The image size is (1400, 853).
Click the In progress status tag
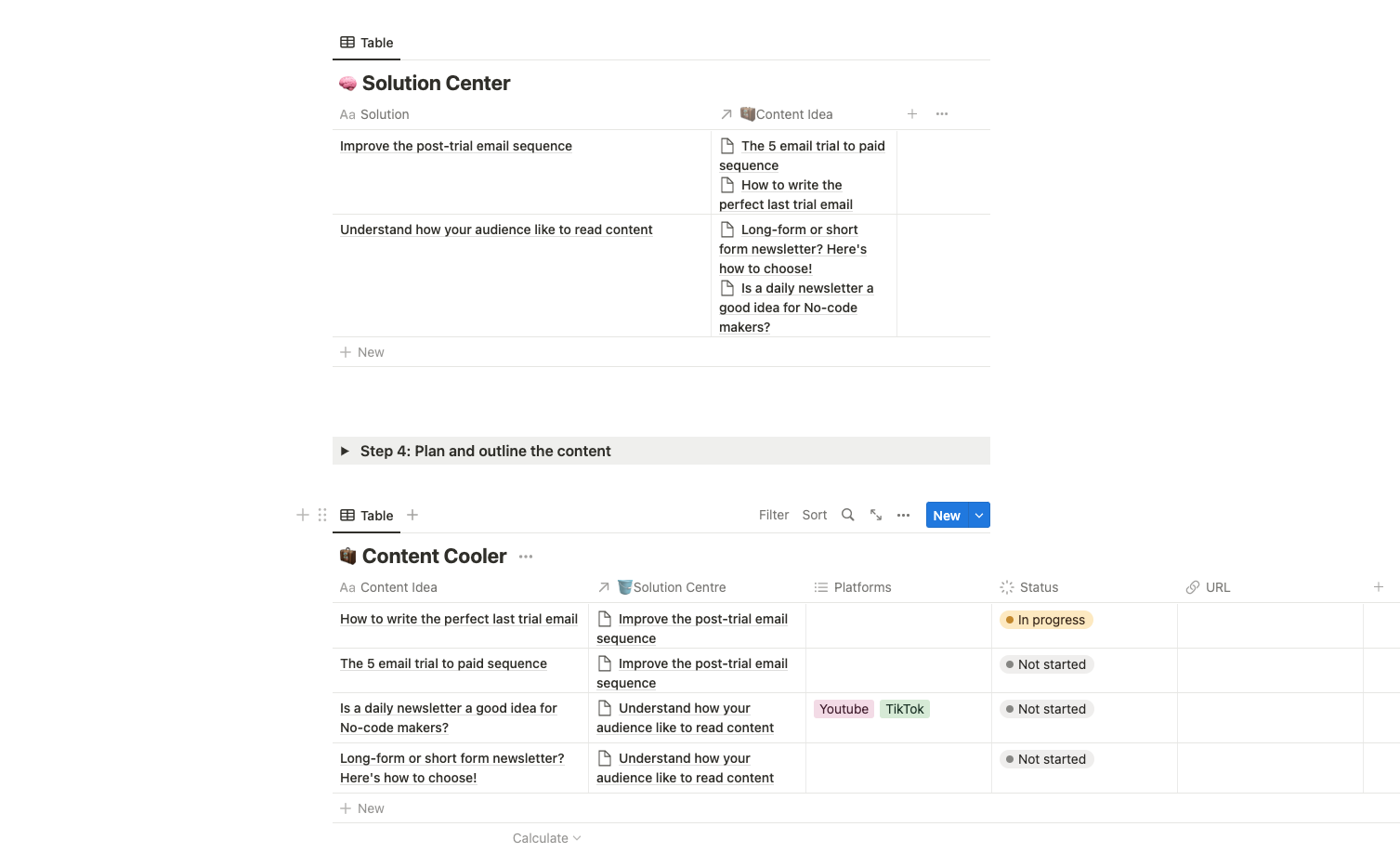tap(1046, 620)
